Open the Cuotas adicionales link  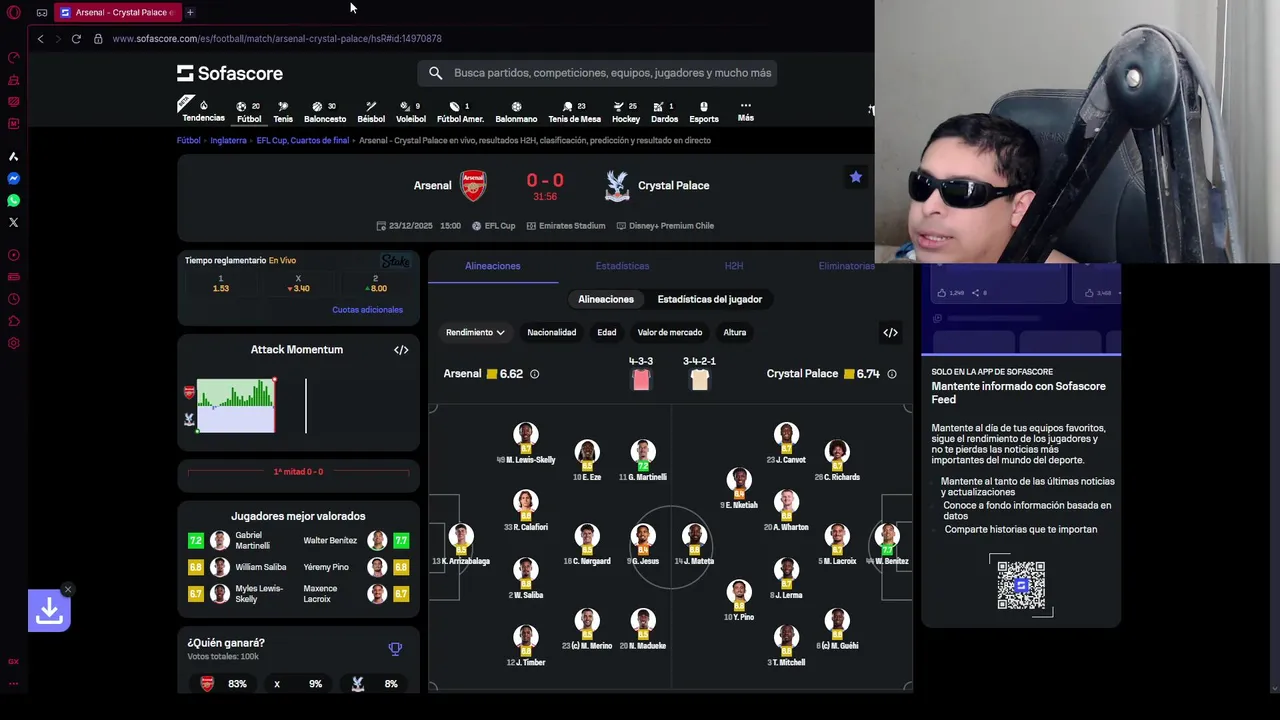pos(367,310)
